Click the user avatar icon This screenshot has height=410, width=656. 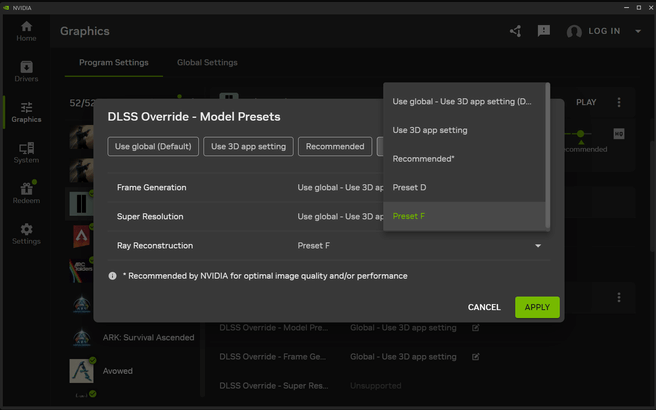tap(574, 31)
